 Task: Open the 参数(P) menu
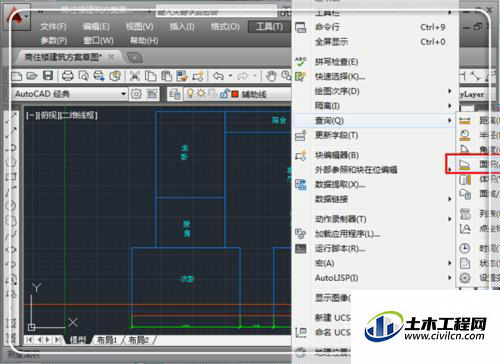(x=54, y=41)
